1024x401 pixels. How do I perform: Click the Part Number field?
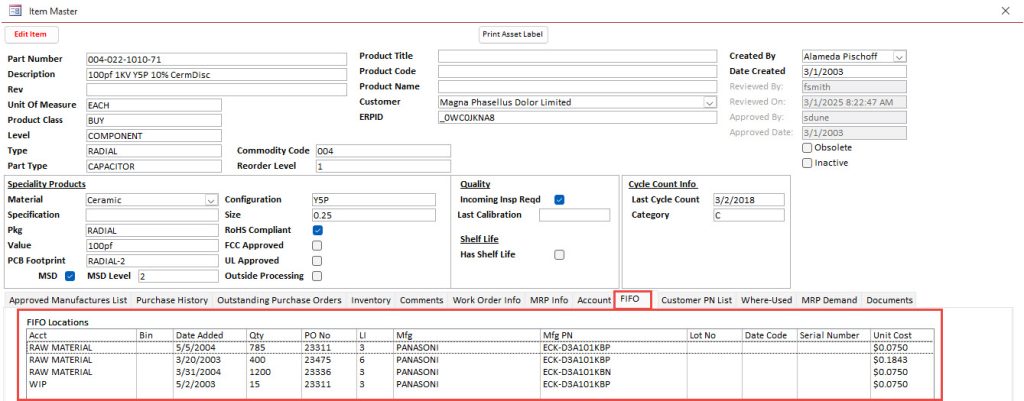coord(216,59)
